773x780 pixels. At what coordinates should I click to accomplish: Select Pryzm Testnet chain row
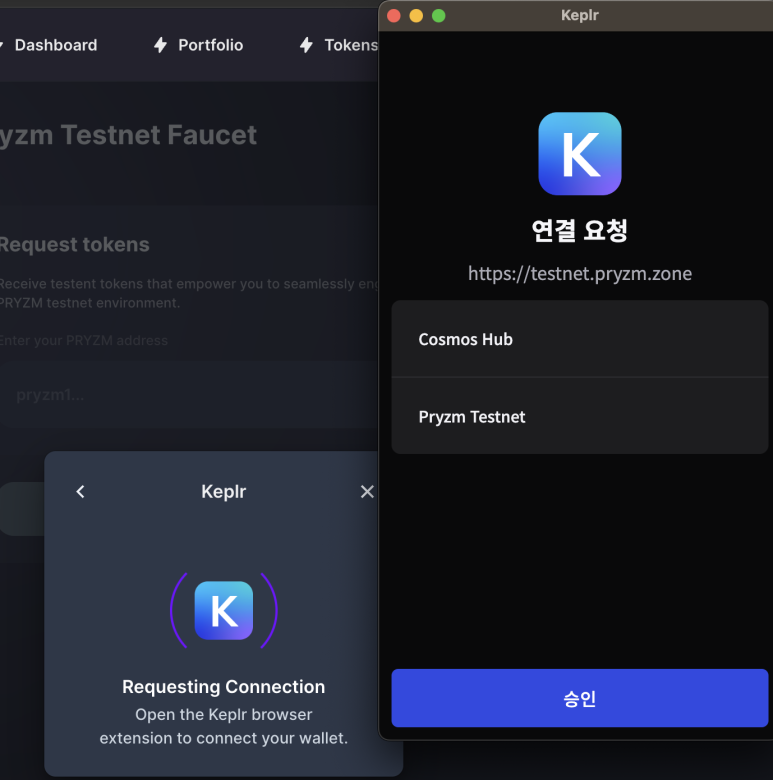coord(580,416)
